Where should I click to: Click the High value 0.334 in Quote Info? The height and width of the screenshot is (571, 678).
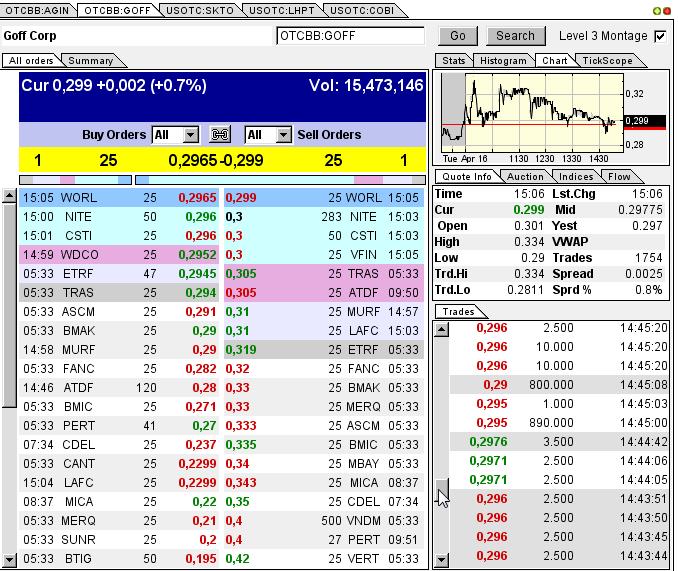[529, 242]
